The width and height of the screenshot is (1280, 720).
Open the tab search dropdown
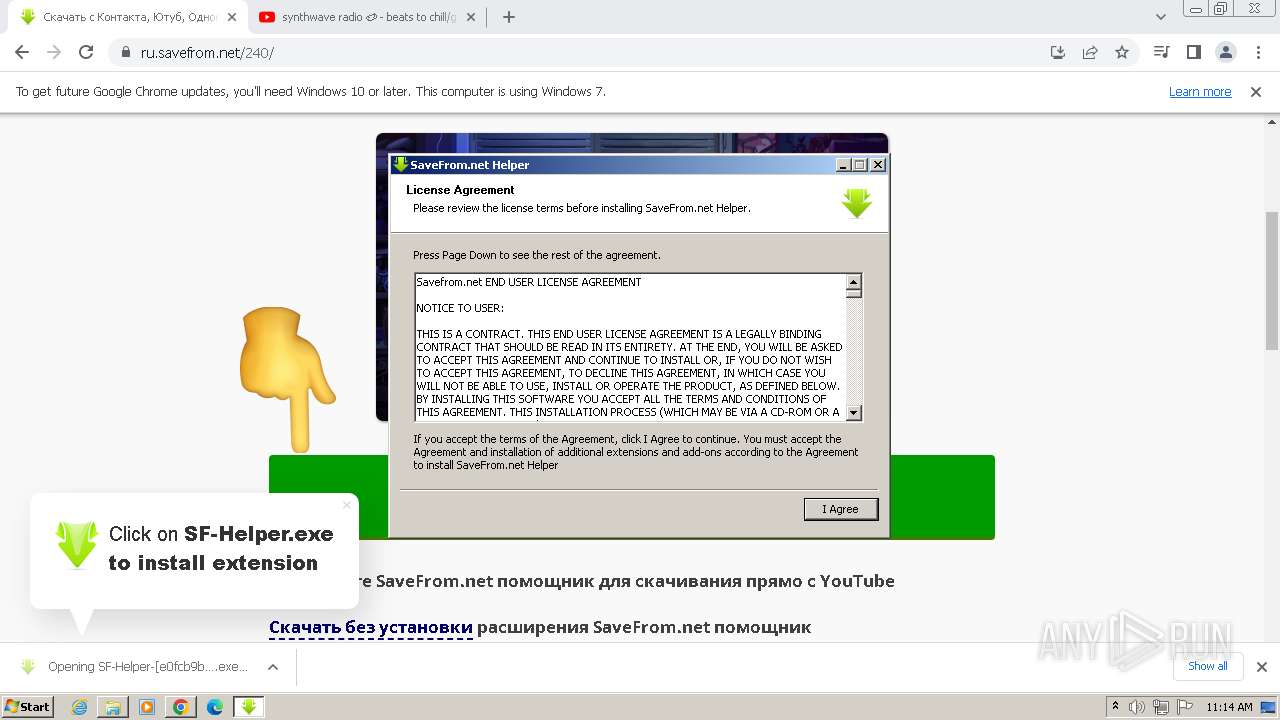pyautogui.click(x=1161, y=17)
